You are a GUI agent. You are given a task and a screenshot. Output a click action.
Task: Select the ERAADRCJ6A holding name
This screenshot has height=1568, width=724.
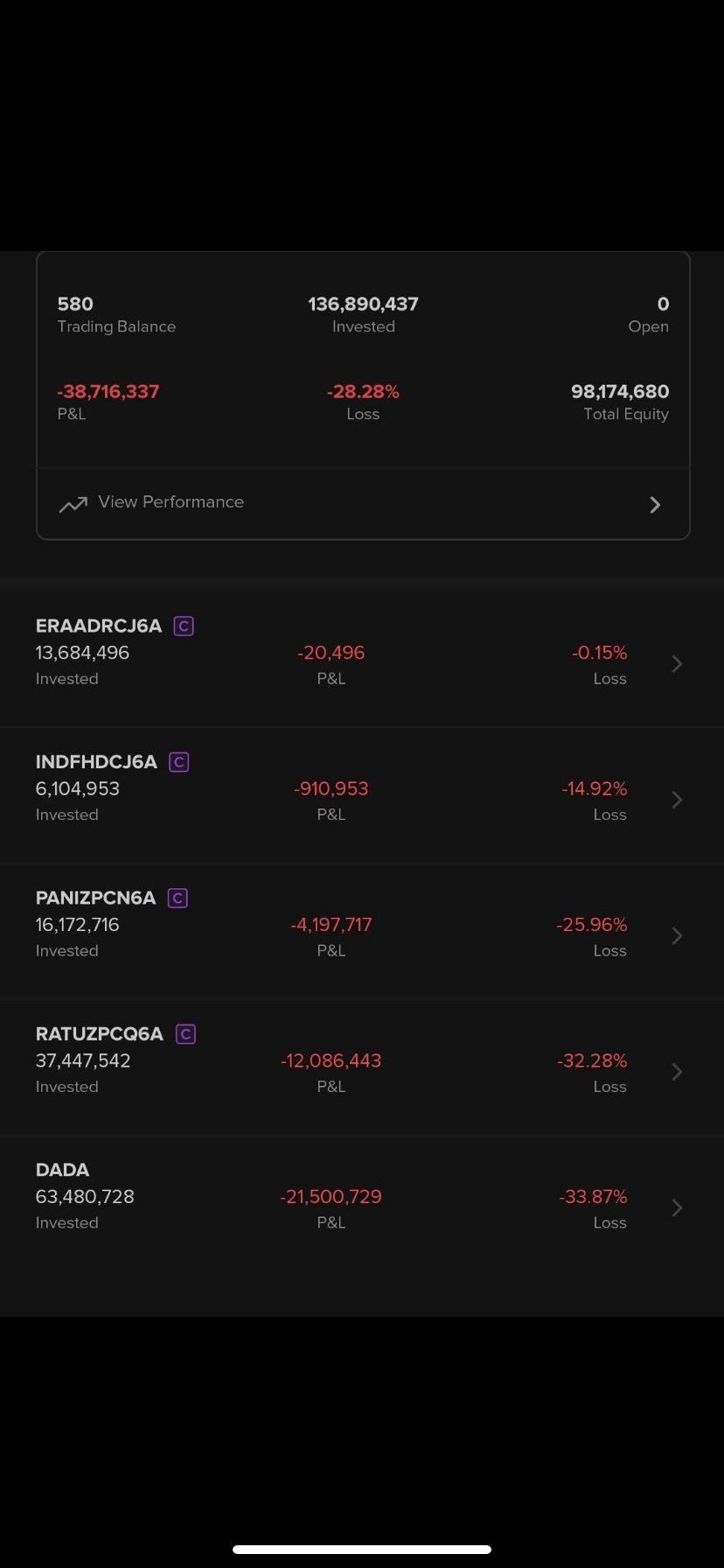[99, 626]
